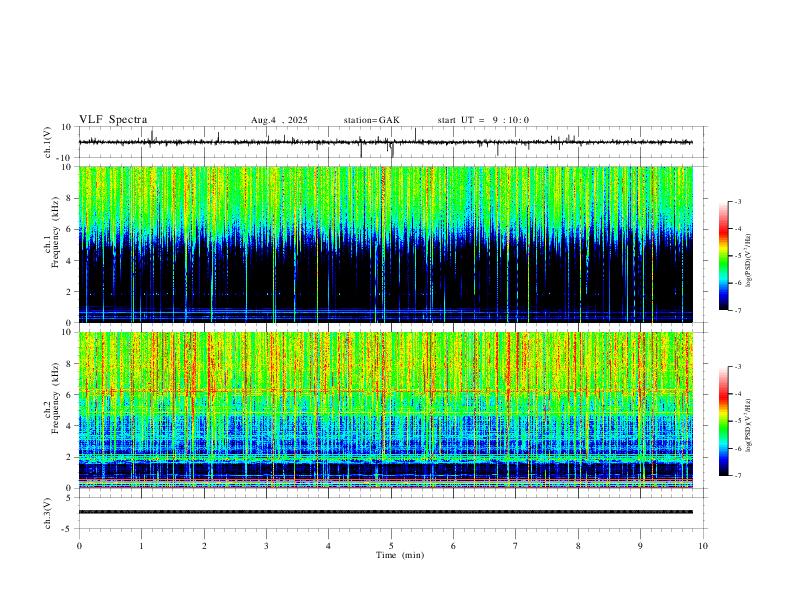Screen dimensions: 792x612
Task: Click the "2" kHz tick of ch.1 spectrogram
Action: [x=70, y=292]
